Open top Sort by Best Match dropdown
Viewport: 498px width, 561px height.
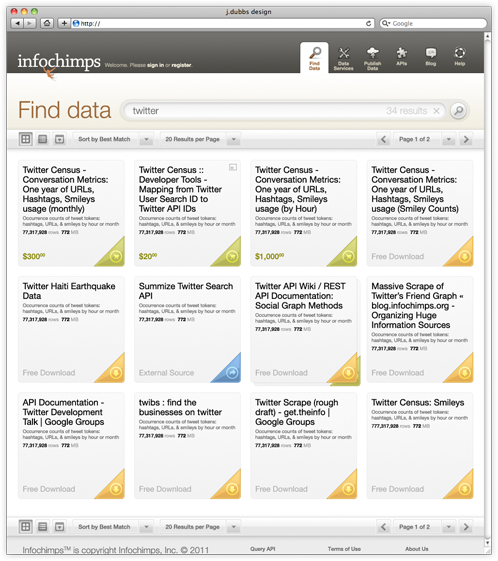tap(113, 139)
